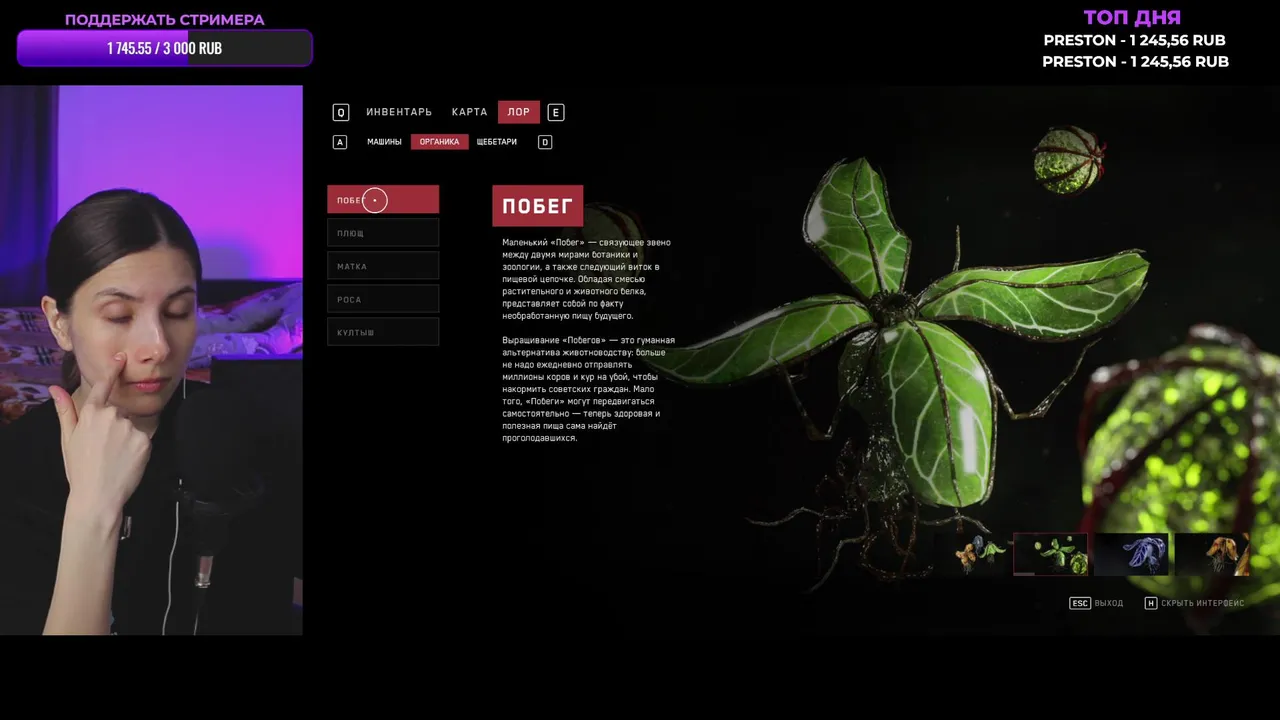Screen dimensions: 1280x720
Task: Click the paragraph starting 'Выращивание «Побегов»'
Action: 589,389
